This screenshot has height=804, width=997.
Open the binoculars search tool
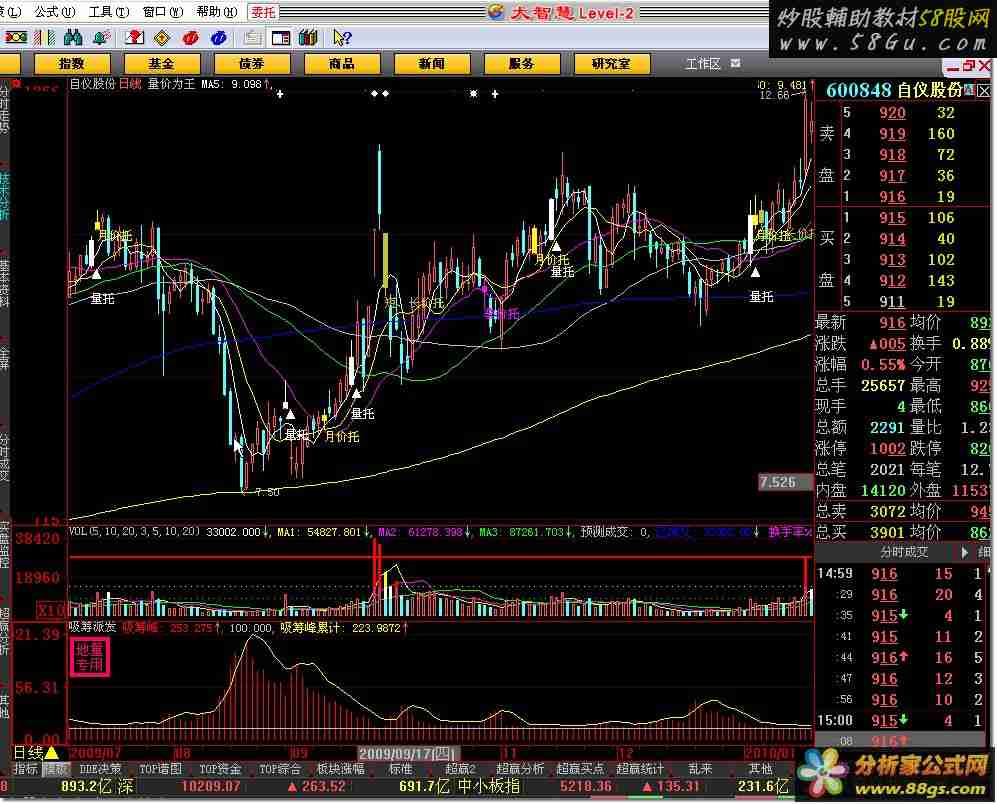tap(72, 38)
